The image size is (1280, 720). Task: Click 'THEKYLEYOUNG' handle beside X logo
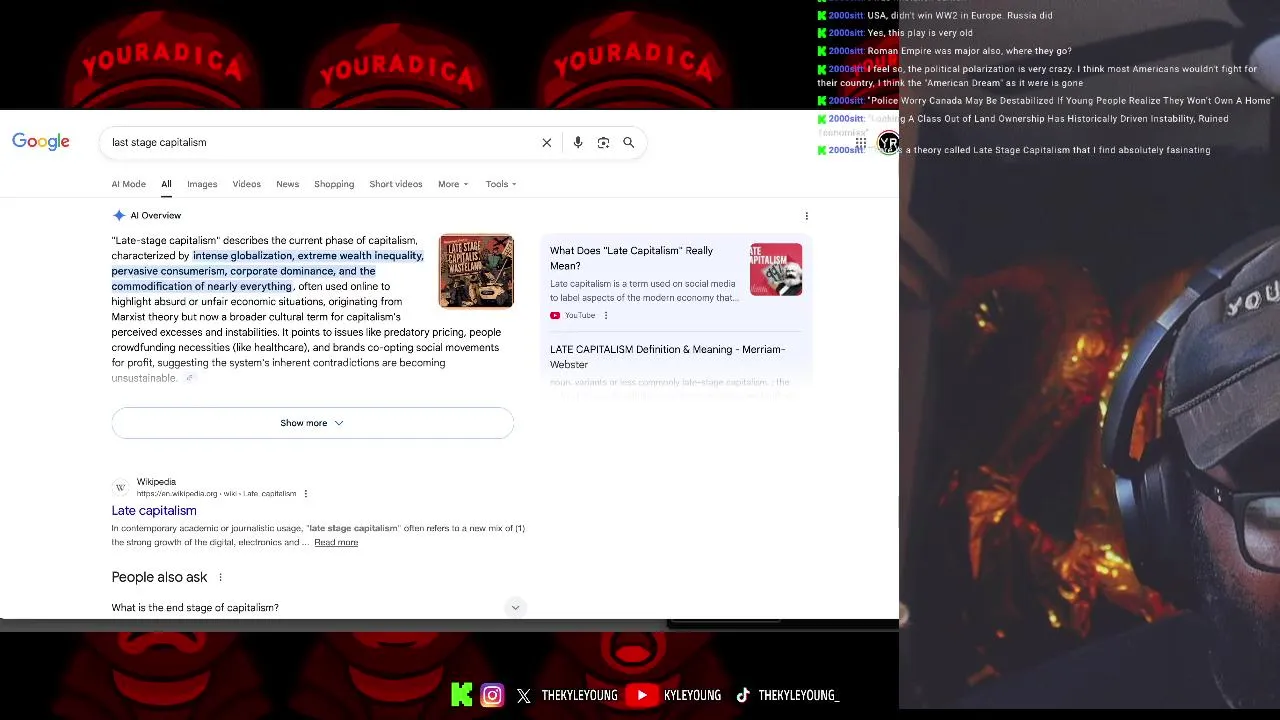(579, 696)
